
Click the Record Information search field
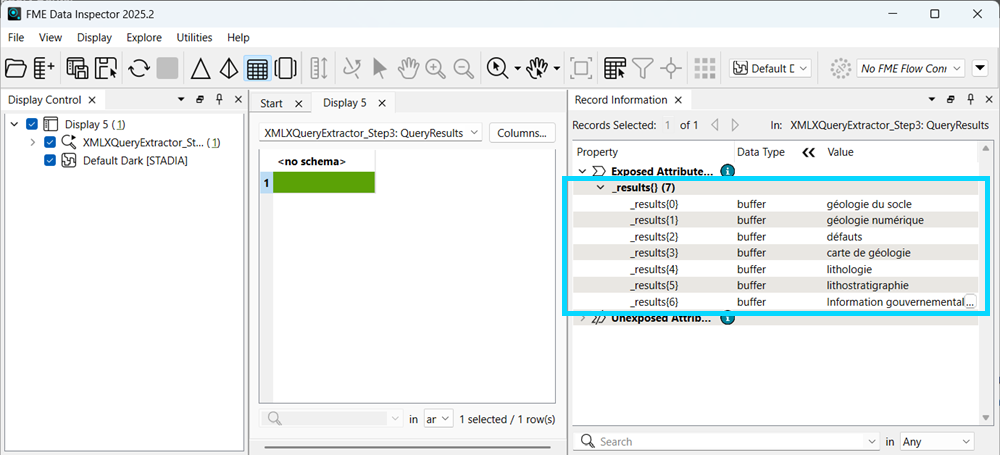click(x=726, y=442)
